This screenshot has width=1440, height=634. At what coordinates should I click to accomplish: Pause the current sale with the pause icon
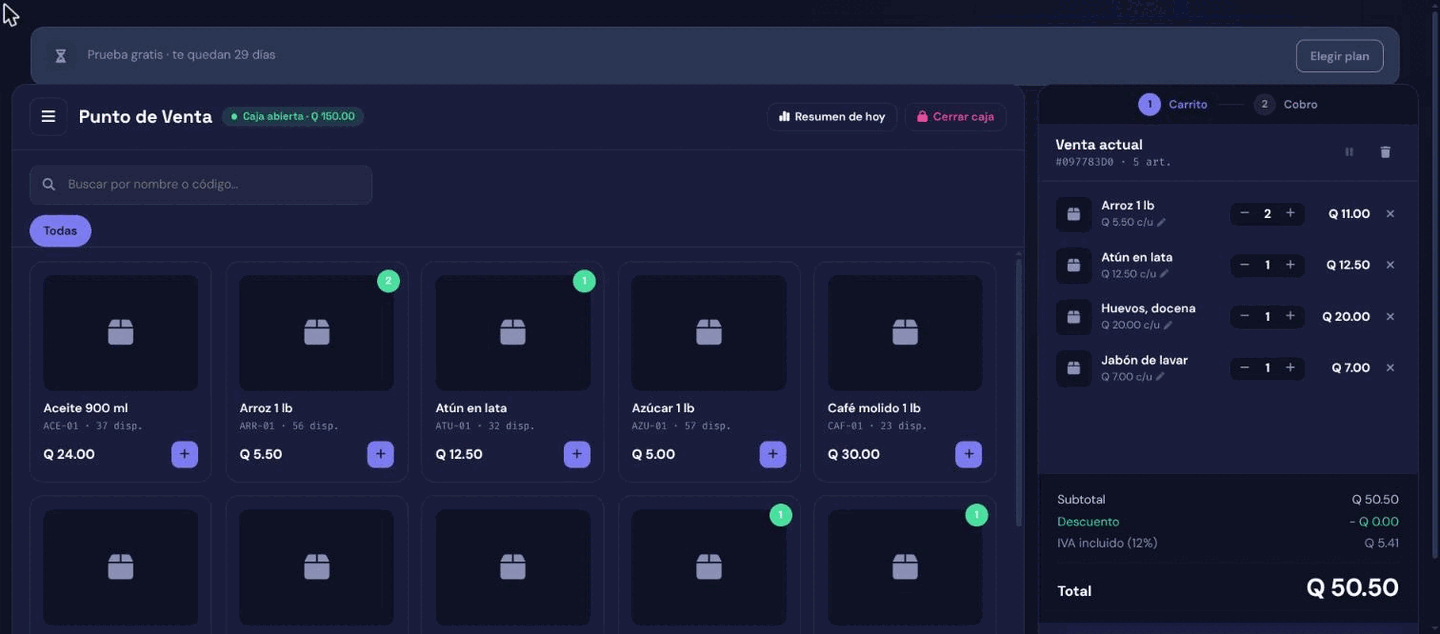point(1349,152)
